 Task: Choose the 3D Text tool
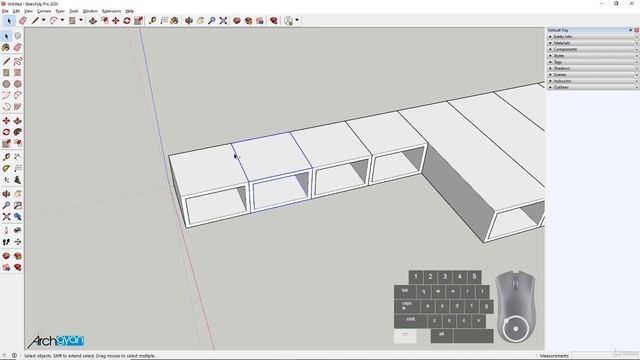tap(18, 180)
